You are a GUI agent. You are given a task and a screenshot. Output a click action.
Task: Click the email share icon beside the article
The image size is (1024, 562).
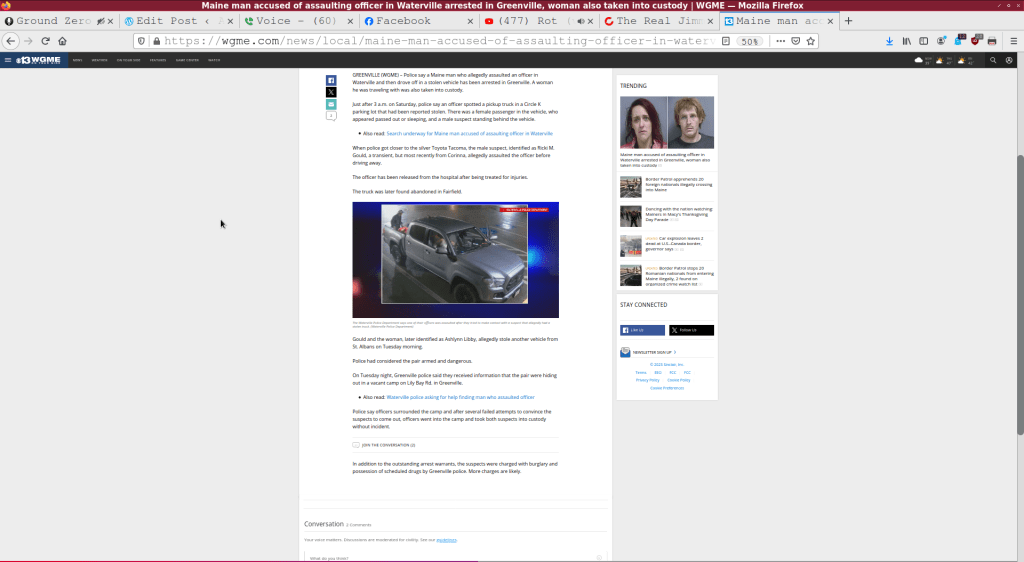pyautogui.click(x=331, y=104)
